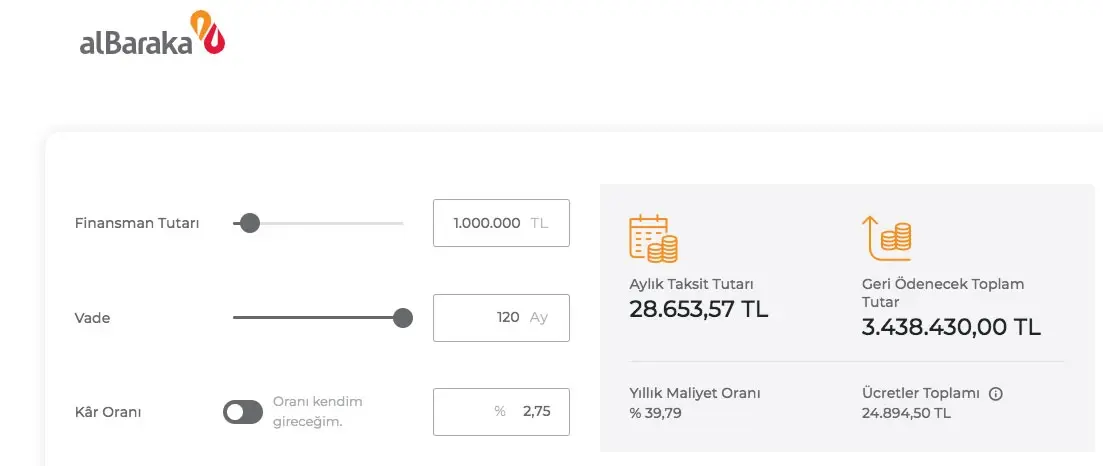
Task: Click the % 39,79 annual cost rate
Action: 655,412
